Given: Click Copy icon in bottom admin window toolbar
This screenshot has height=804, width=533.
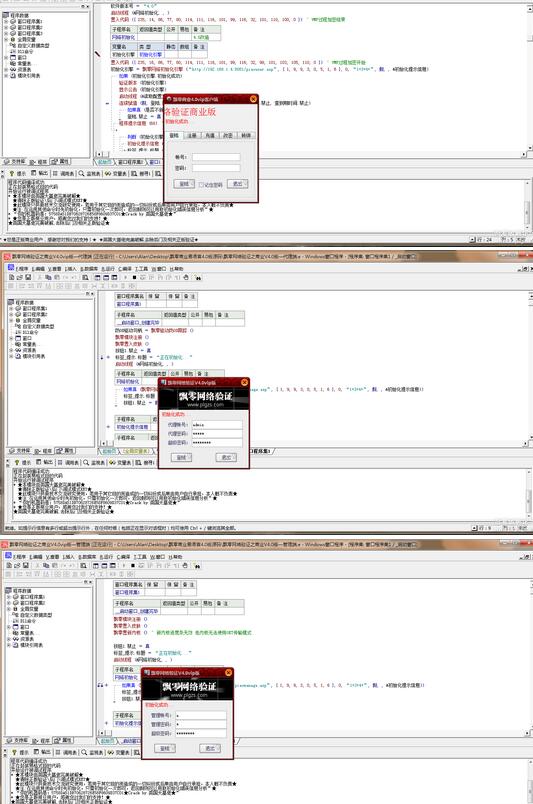Looking at the screenshot, I should [x=46, y=566].
